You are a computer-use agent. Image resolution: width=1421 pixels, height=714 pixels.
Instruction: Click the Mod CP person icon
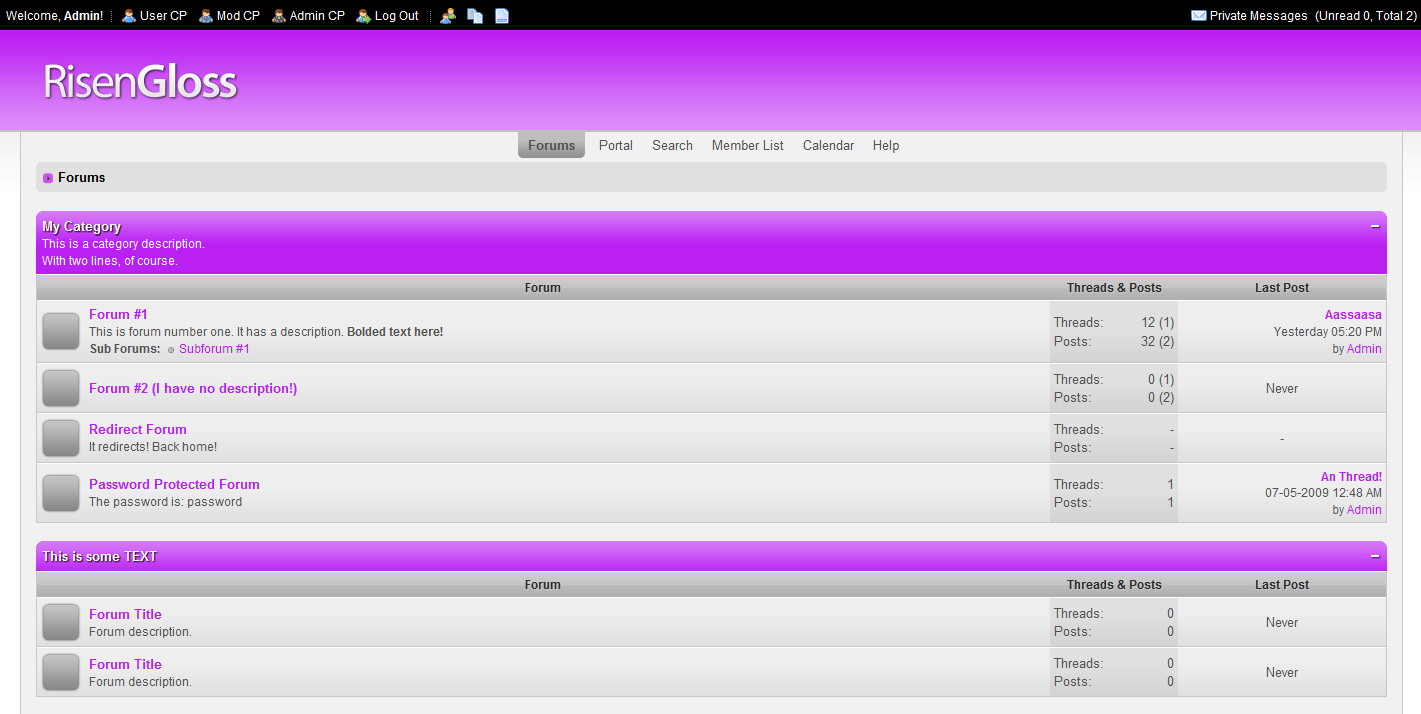coord(206,16)
